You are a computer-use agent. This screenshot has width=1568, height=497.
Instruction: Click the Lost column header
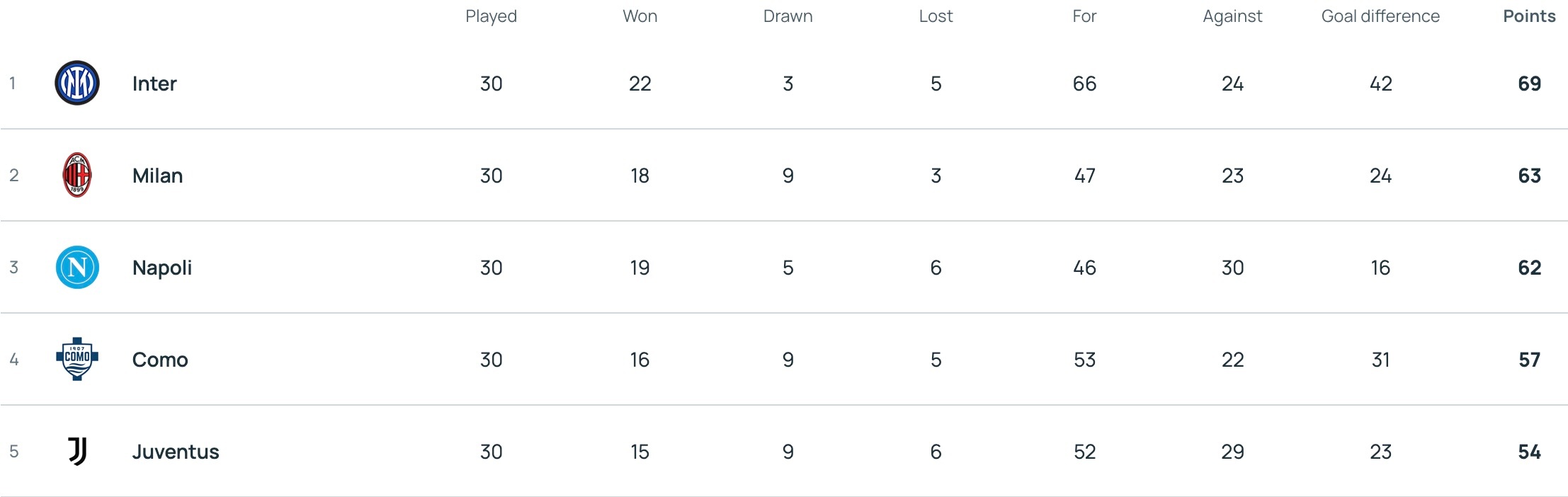point(936,16)
